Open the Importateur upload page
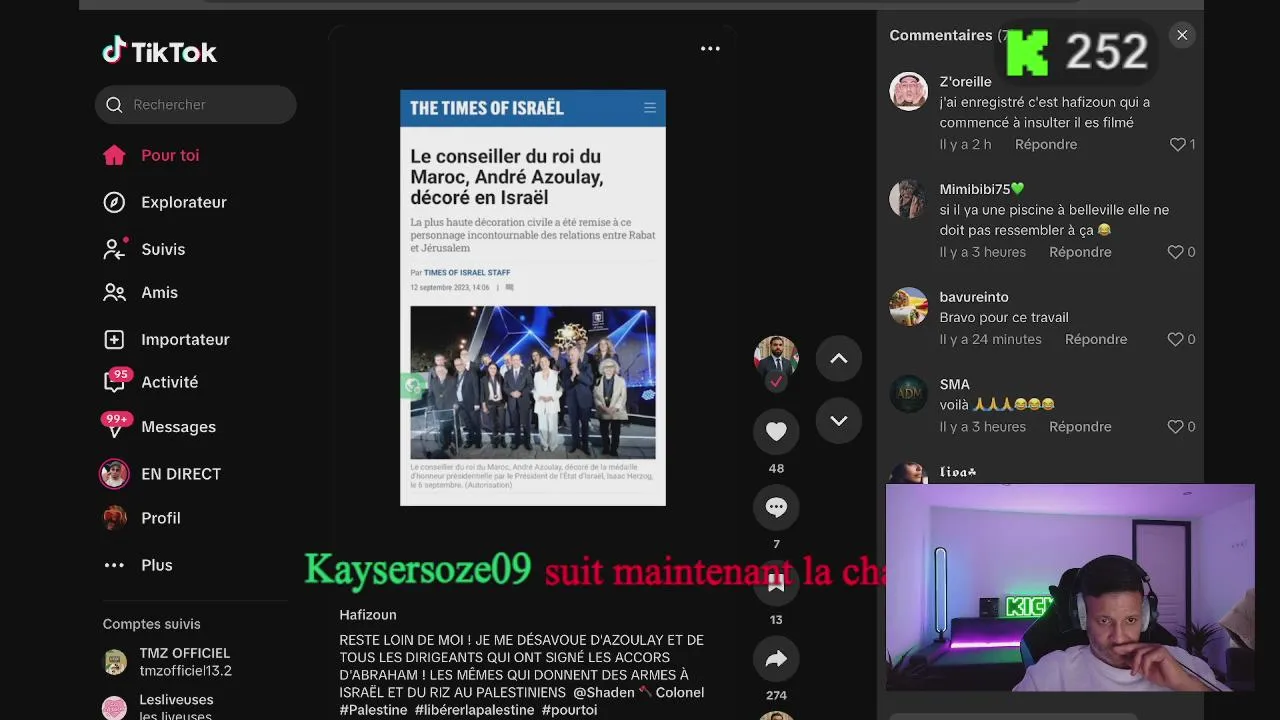This screenshot has width=1280, height=720. pyautogui.click(x=185, y=339)
